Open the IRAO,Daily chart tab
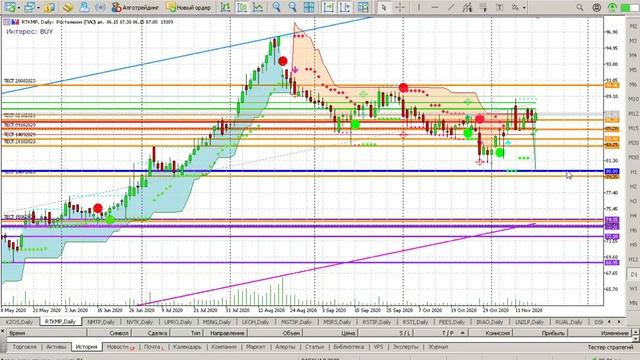 (x=489, y=322)
